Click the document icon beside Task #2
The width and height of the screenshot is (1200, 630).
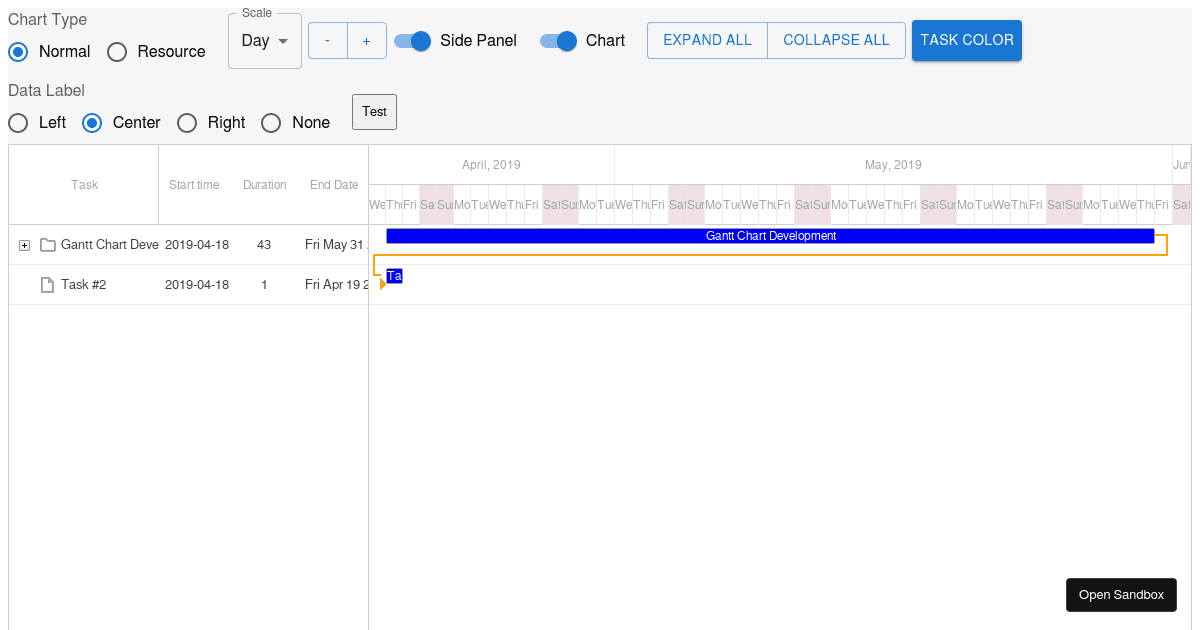(x=47, y=284)
